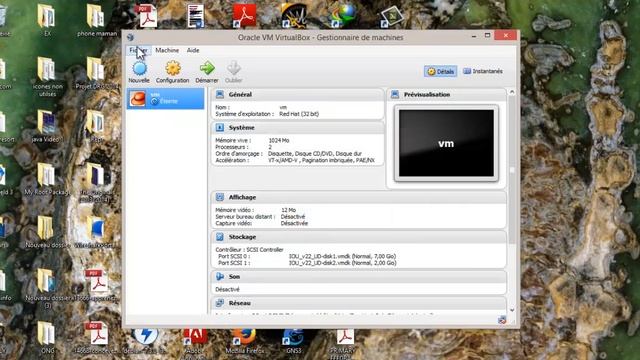Screen dimensions: 640x360
Task: Select the EX desktop folder
Action: point(47,20)
